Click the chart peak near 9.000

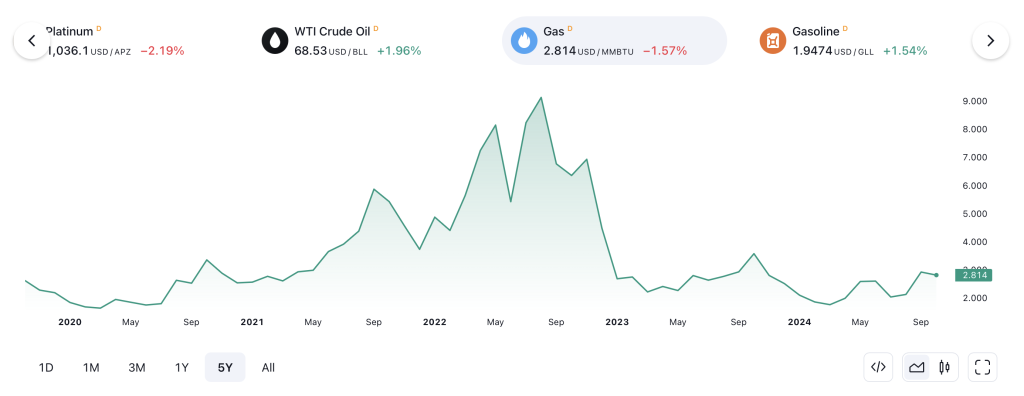pos(541,98)
